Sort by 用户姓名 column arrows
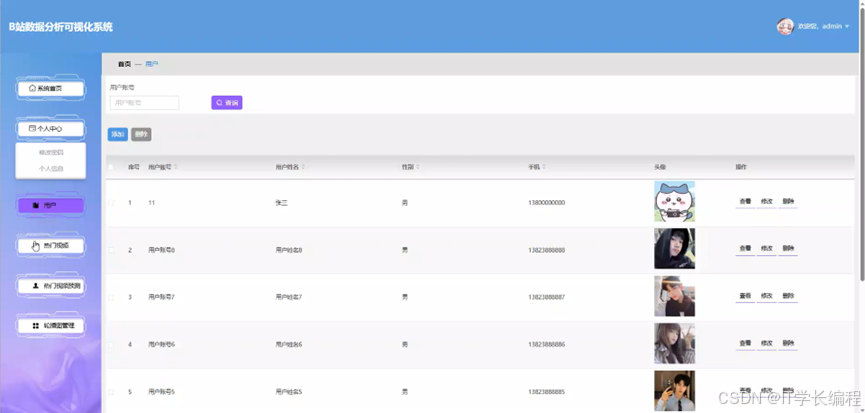Image resolution: width=865 pixels, height=413 pixels. click(x=303, y=167)
